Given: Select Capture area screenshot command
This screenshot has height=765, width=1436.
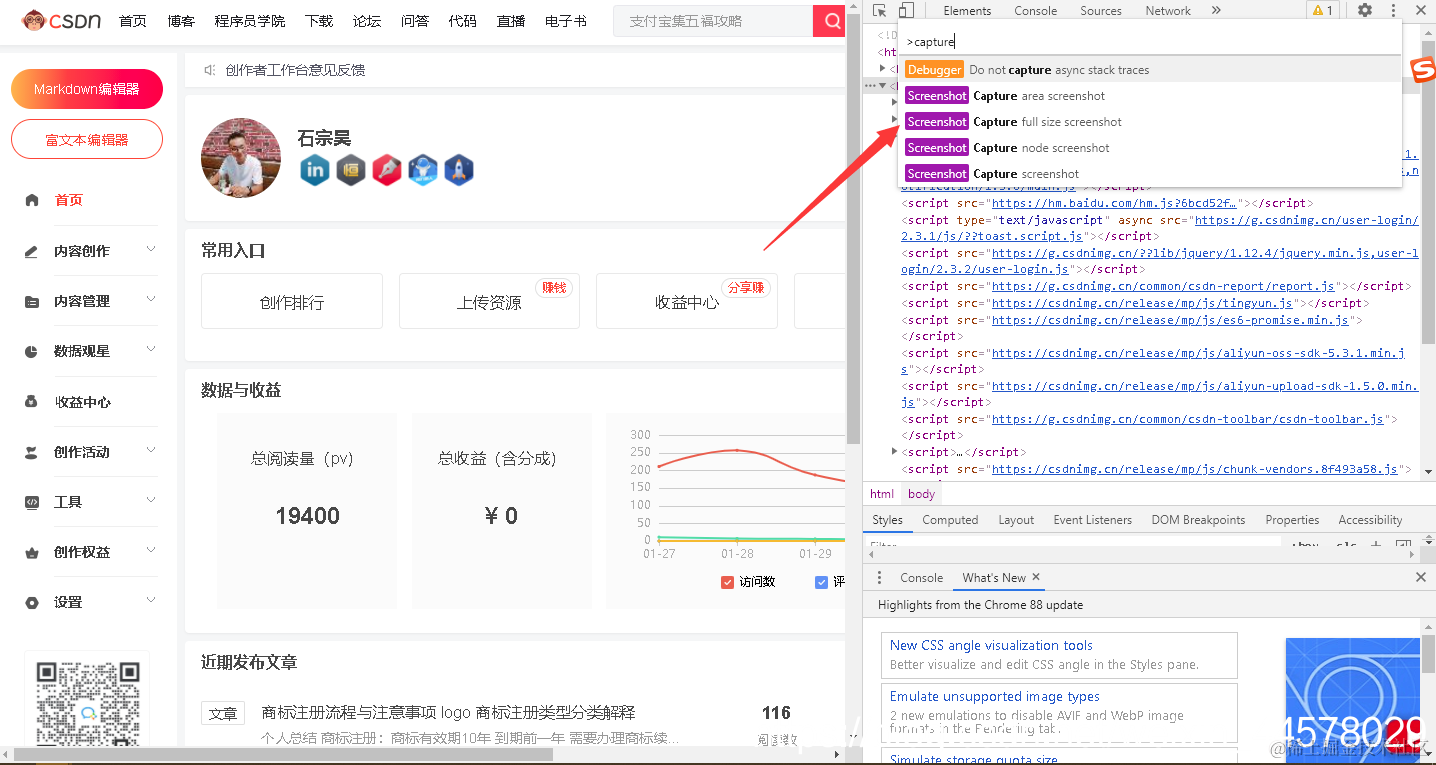Looking at the screenshot, I should tap(1150, 96).
